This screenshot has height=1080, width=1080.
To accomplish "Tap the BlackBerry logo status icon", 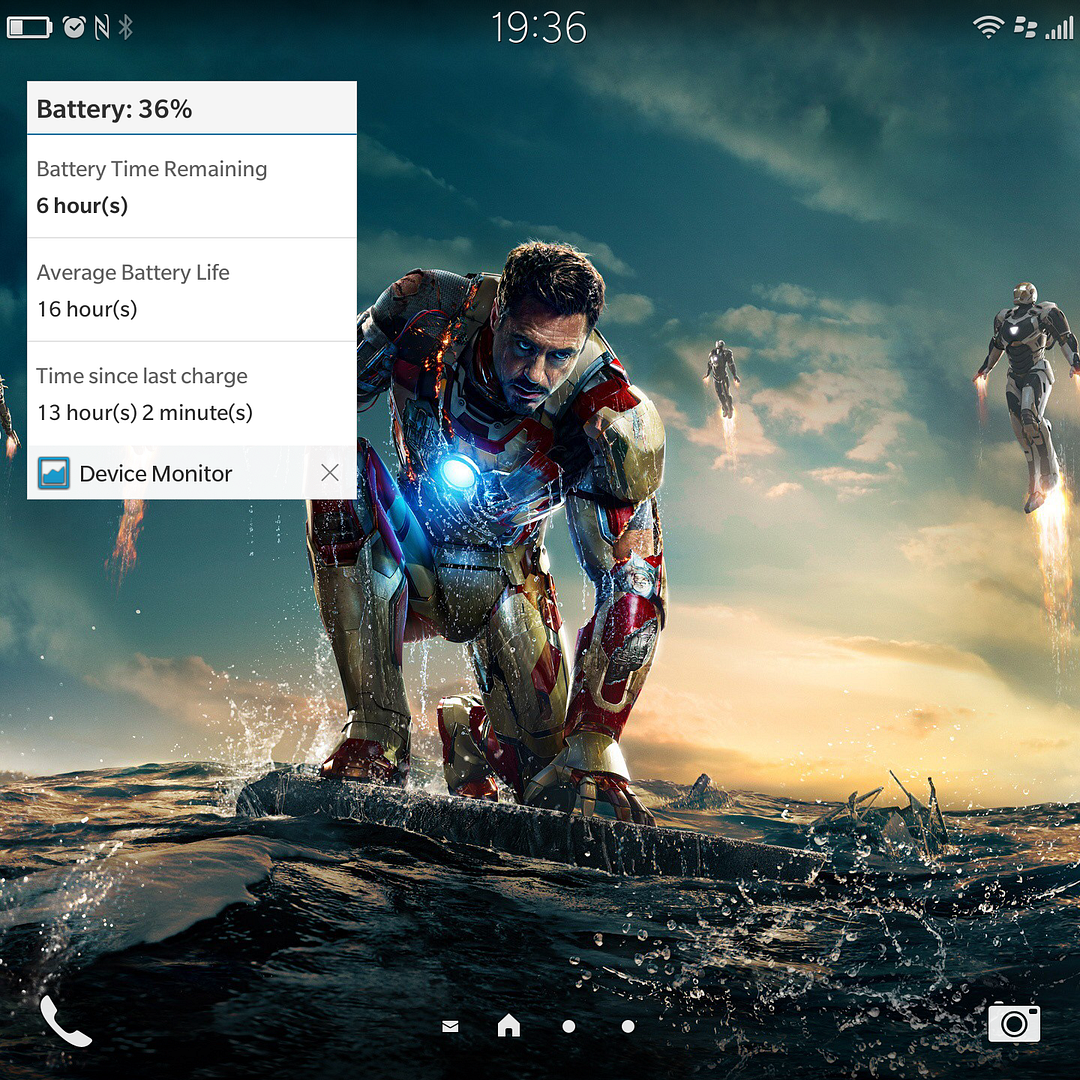I will 1025,28.
